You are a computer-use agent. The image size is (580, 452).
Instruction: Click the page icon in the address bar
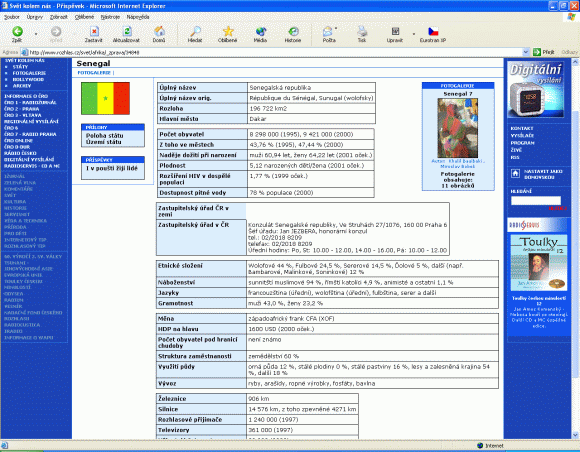[24, 52]
